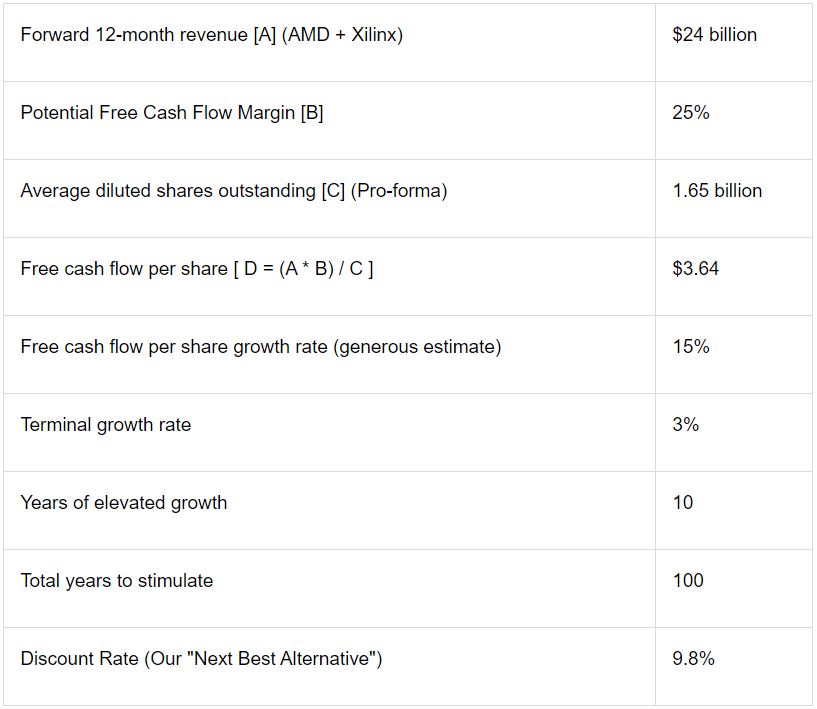Click the $3.64 value cell

coord(734,277)
